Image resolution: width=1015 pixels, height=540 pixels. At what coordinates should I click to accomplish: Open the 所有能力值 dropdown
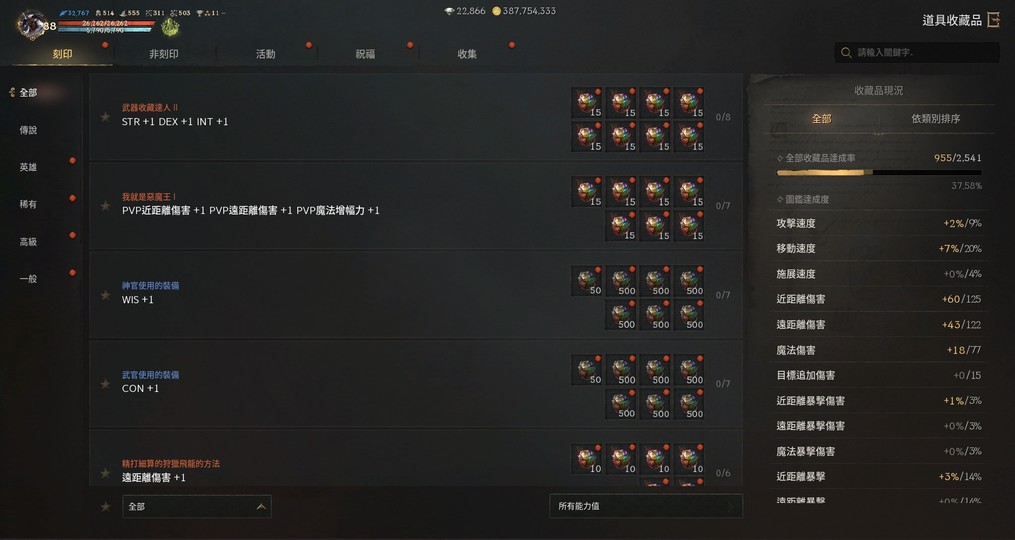click(646, 506)
